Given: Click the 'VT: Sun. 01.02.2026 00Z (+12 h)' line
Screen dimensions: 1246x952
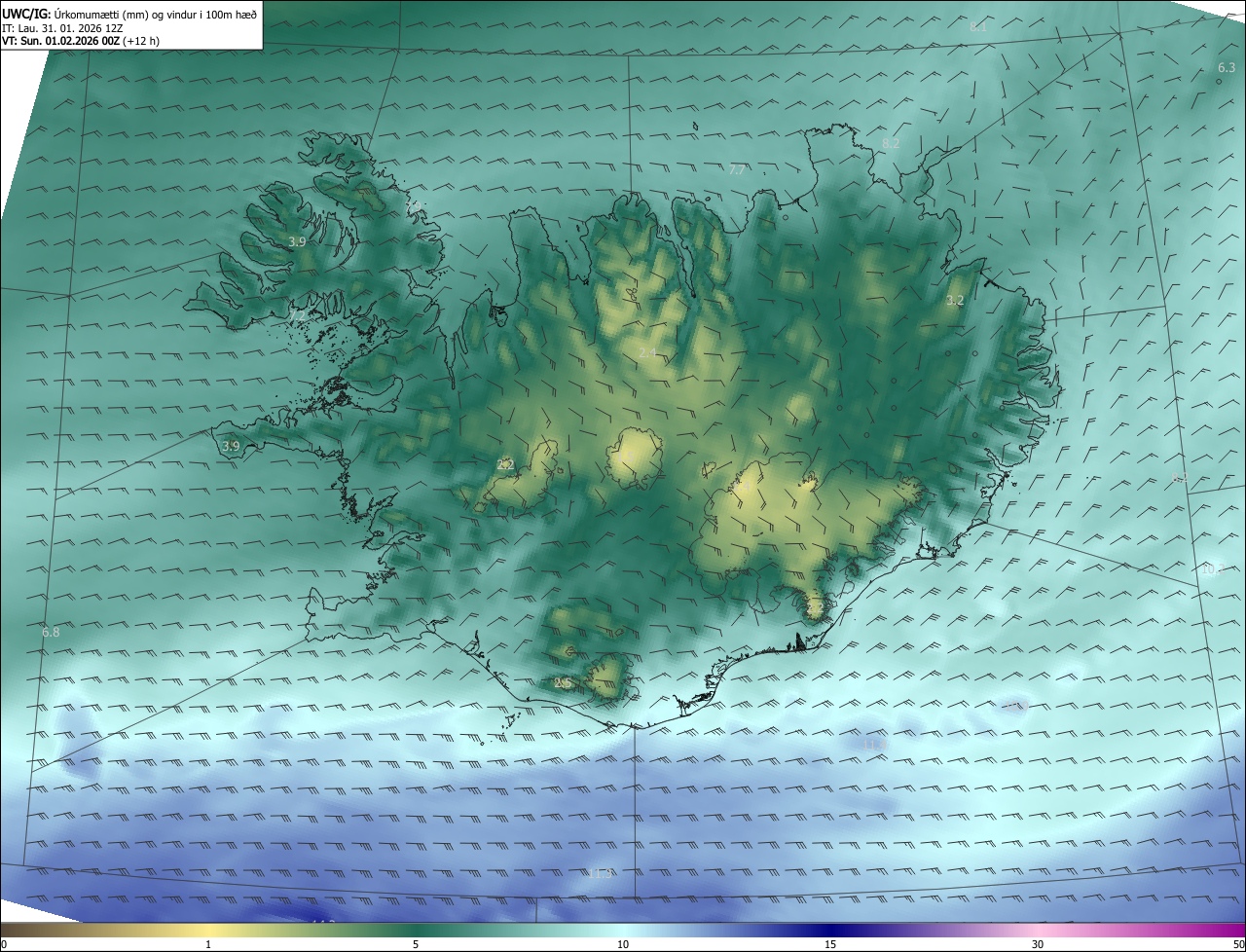Looking at the screenshot, I should pos(81,41).
